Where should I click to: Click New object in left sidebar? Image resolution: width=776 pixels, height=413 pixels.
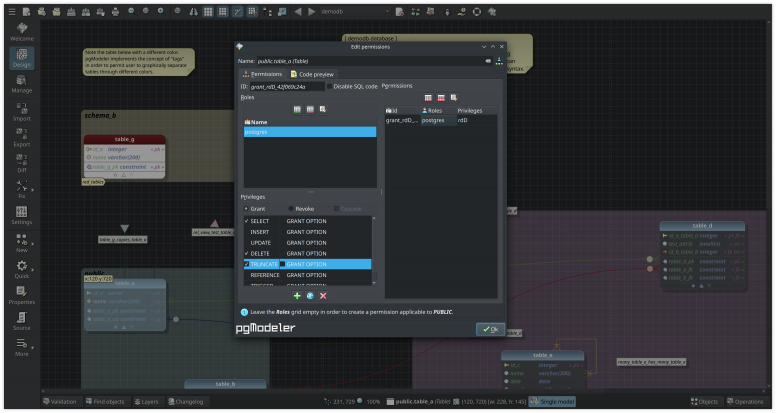[x=22, y=243]
